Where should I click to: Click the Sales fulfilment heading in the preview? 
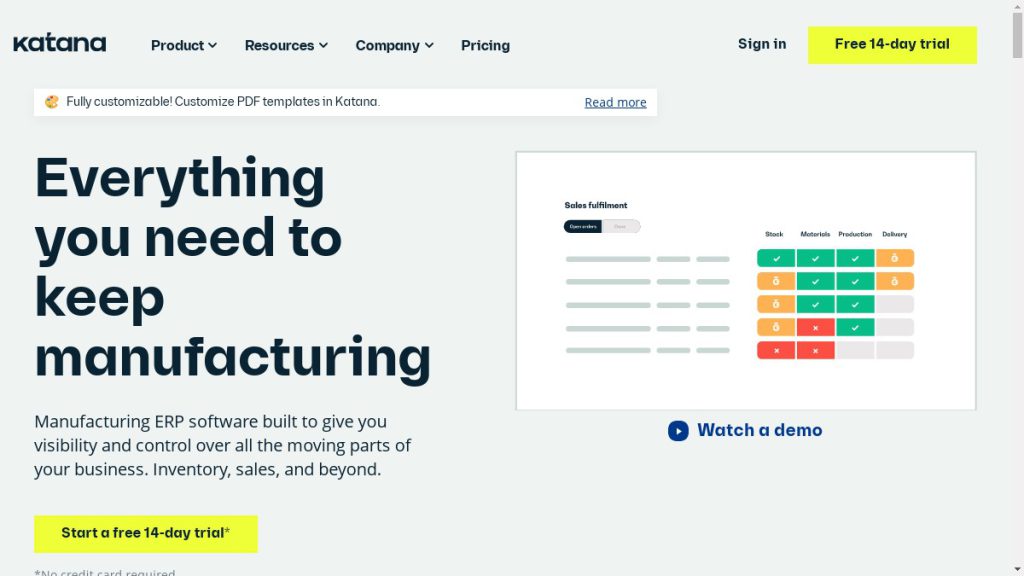(596, 205)
